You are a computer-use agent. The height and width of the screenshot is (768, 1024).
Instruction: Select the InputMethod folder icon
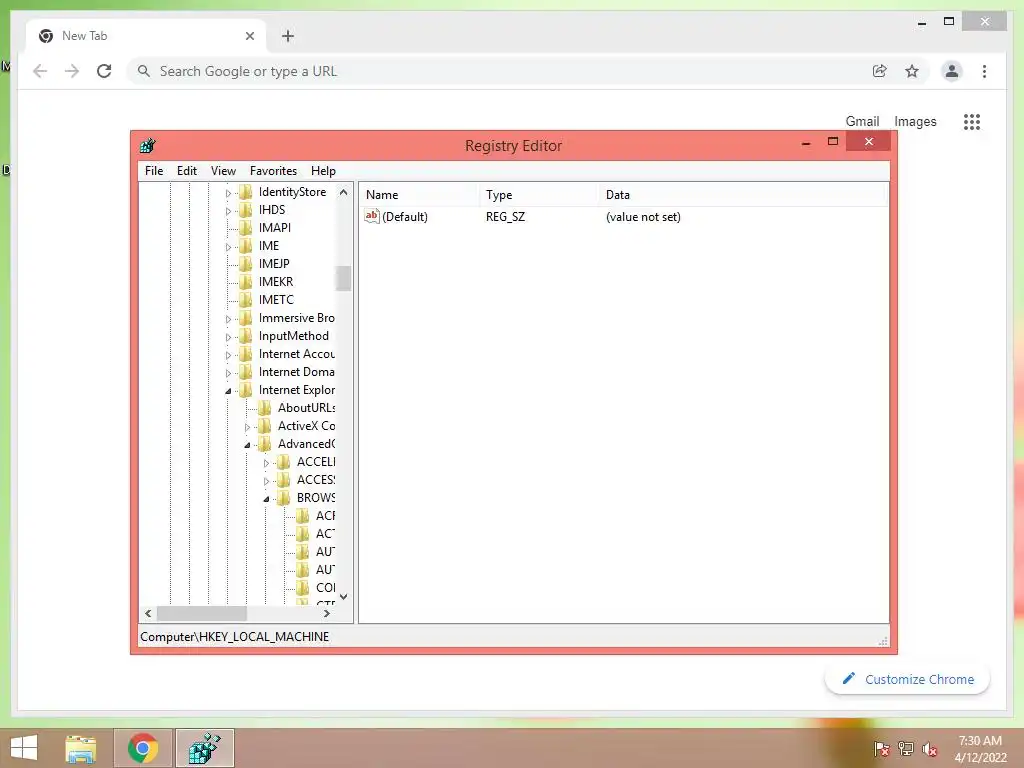pyautogui.click(x=246, y=336)
